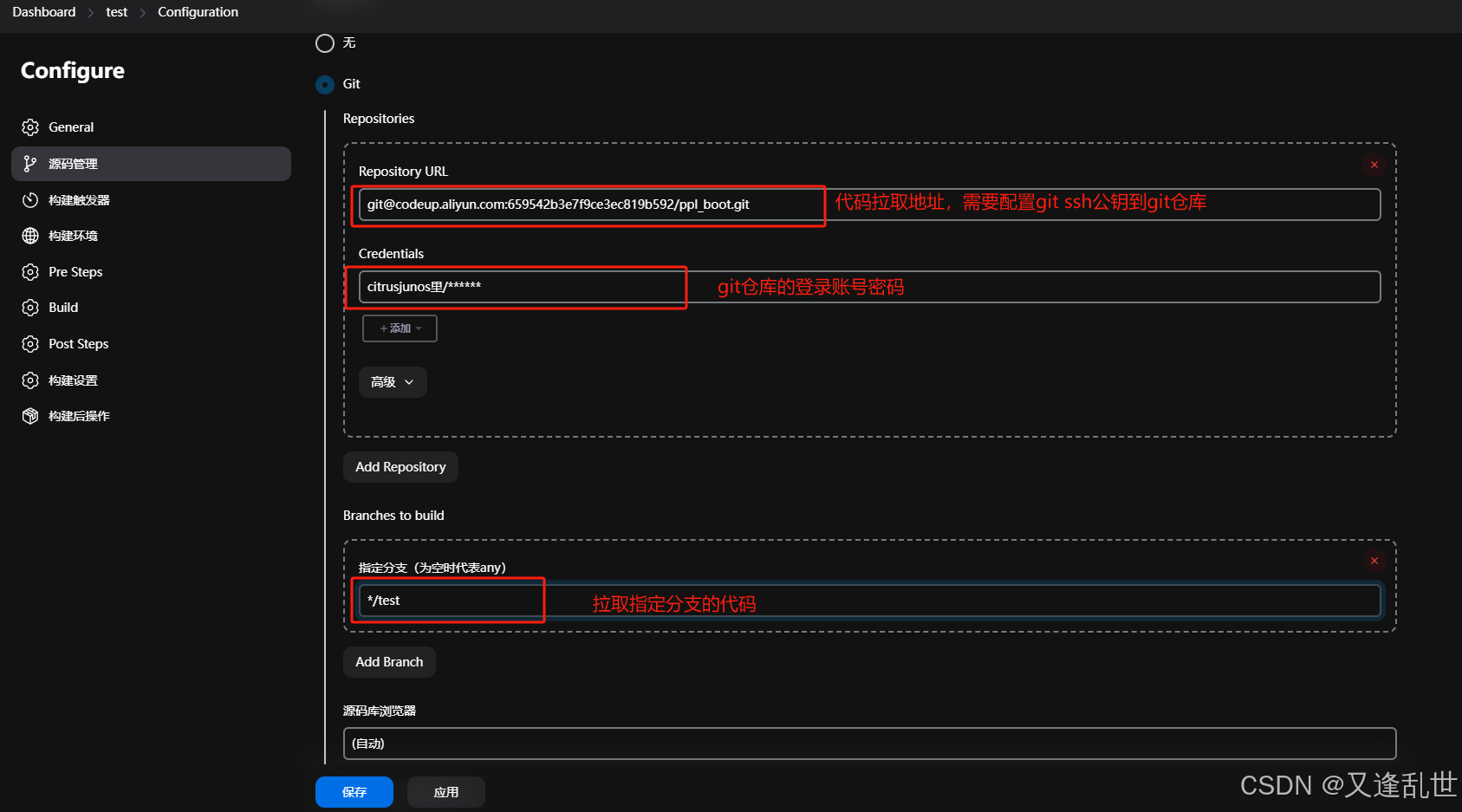Image resolution: width=1462 pixels, height=812 pixels.
Task: Focus the branch specifier */test field
Action: (869, 601)
